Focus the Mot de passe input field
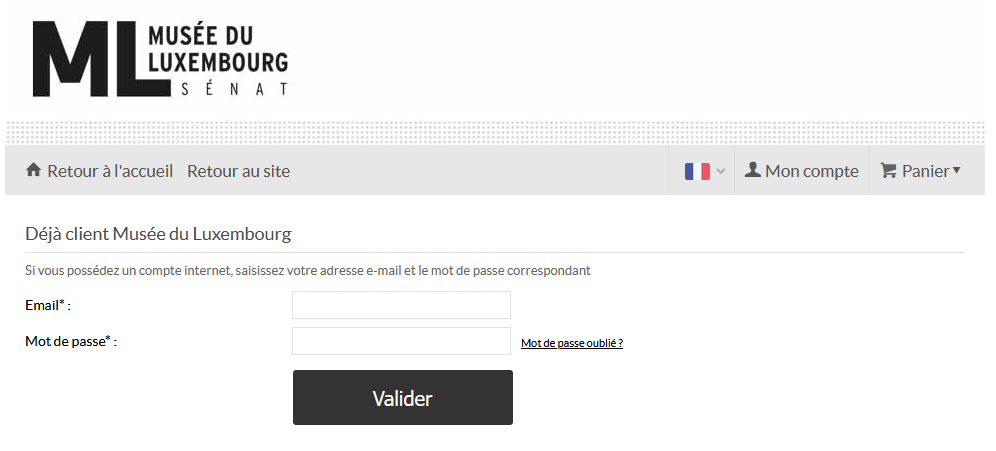The width and height of the screenshot is (996, 451). coord(401,341)
